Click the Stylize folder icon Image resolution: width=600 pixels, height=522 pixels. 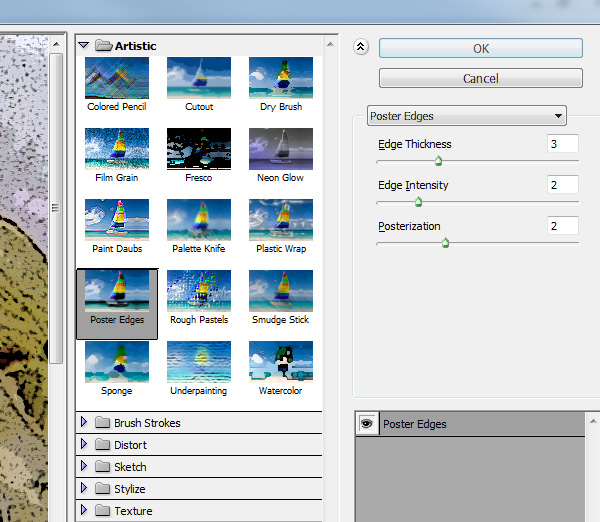[103, 488]
